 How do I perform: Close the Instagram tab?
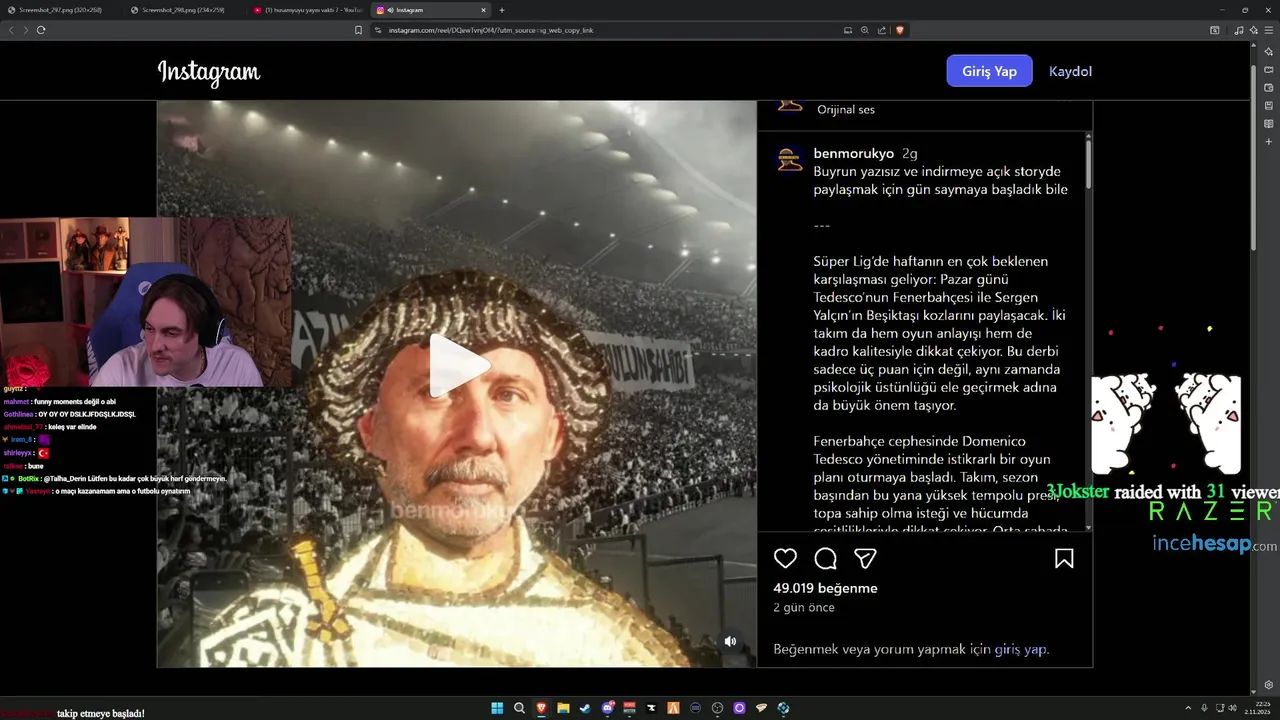point(483,10)
